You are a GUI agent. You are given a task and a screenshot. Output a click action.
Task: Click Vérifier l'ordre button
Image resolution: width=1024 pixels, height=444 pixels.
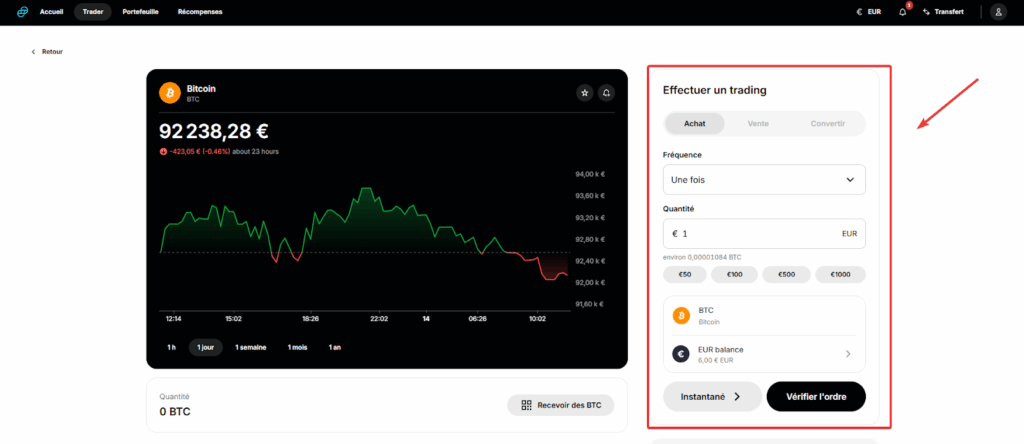pos(816,396)
